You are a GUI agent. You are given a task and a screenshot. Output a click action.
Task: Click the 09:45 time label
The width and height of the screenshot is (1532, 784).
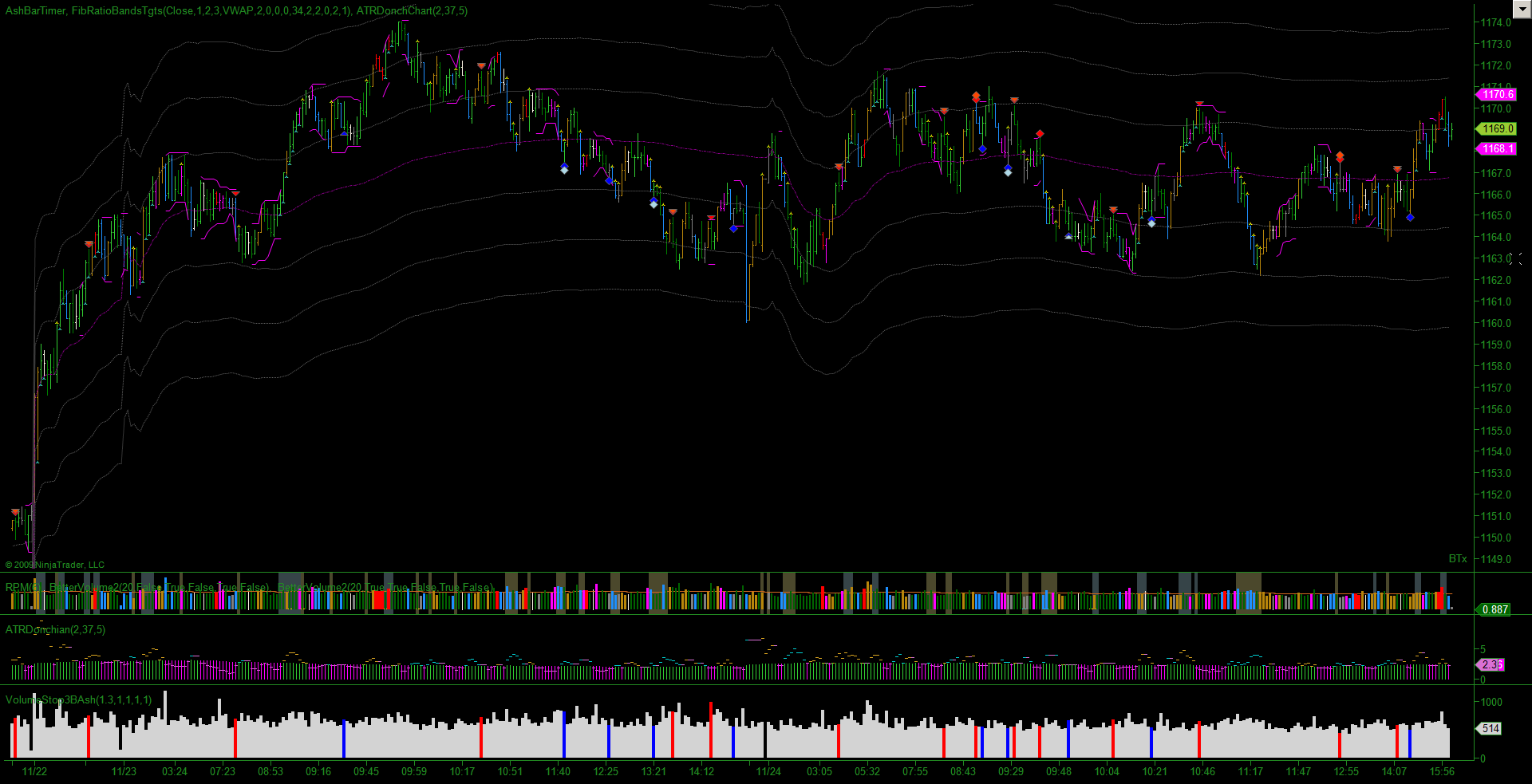point(366,771)
